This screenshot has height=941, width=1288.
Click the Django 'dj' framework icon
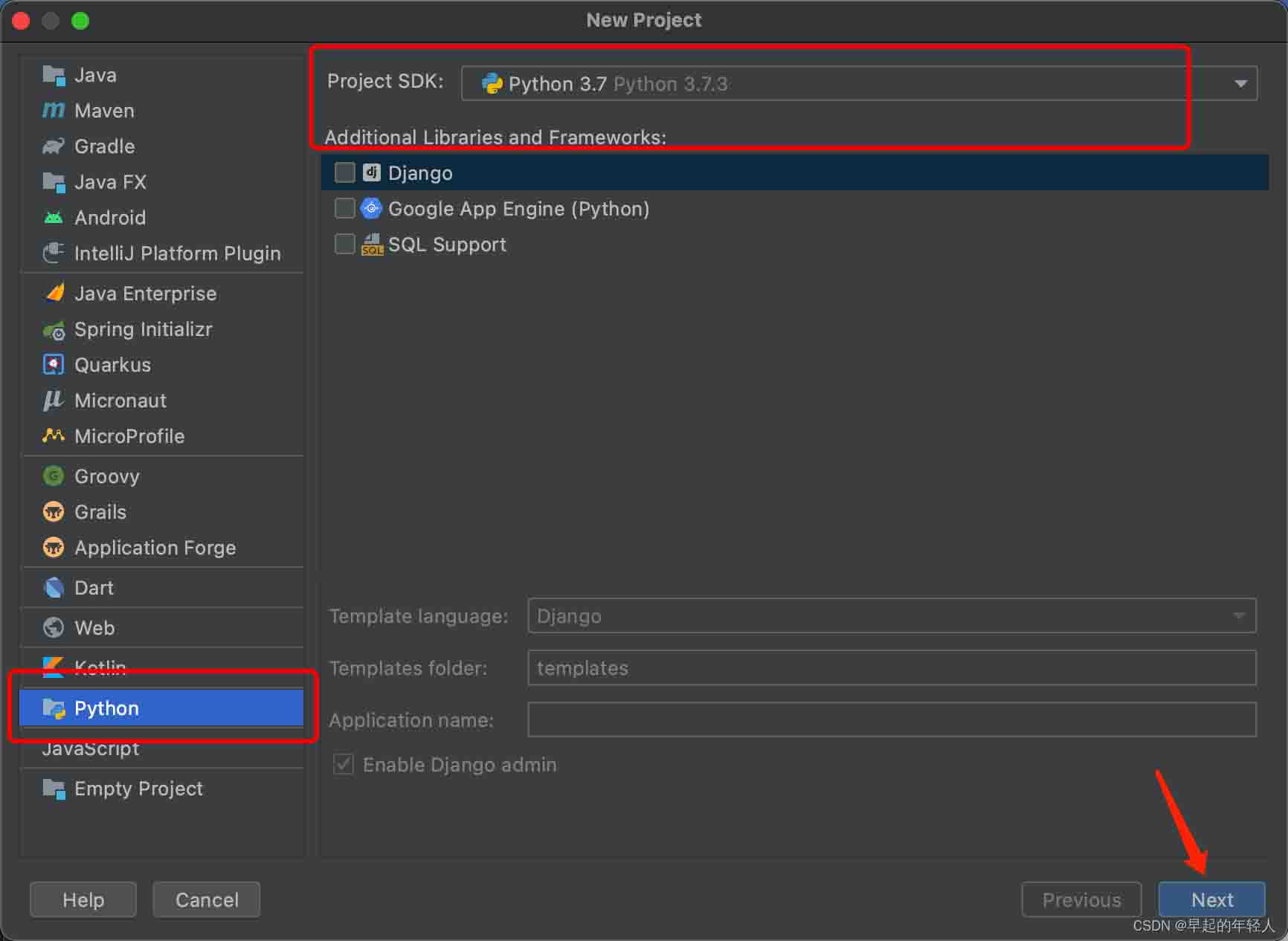pyautogui.click(x=372, y=172)
